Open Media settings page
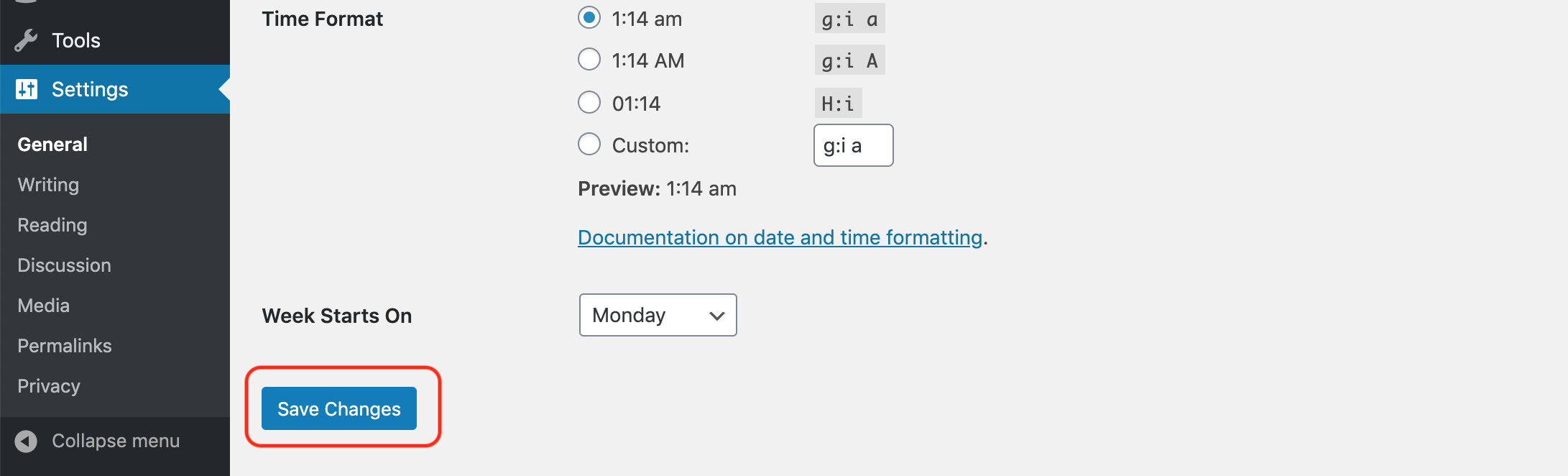 43,306
